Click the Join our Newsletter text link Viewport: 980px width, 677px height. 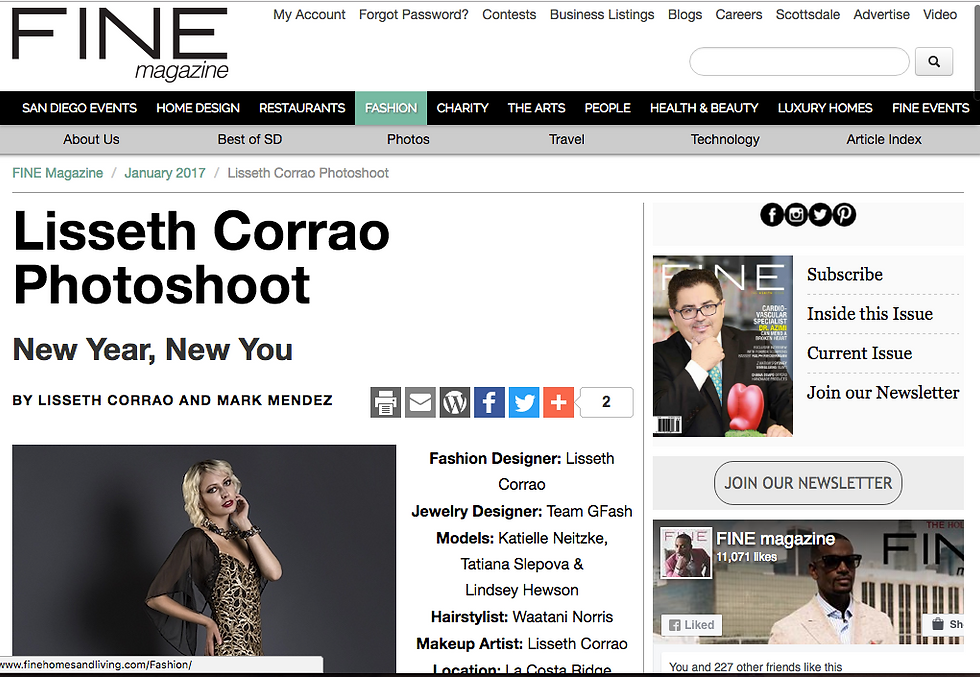(882, 393)
